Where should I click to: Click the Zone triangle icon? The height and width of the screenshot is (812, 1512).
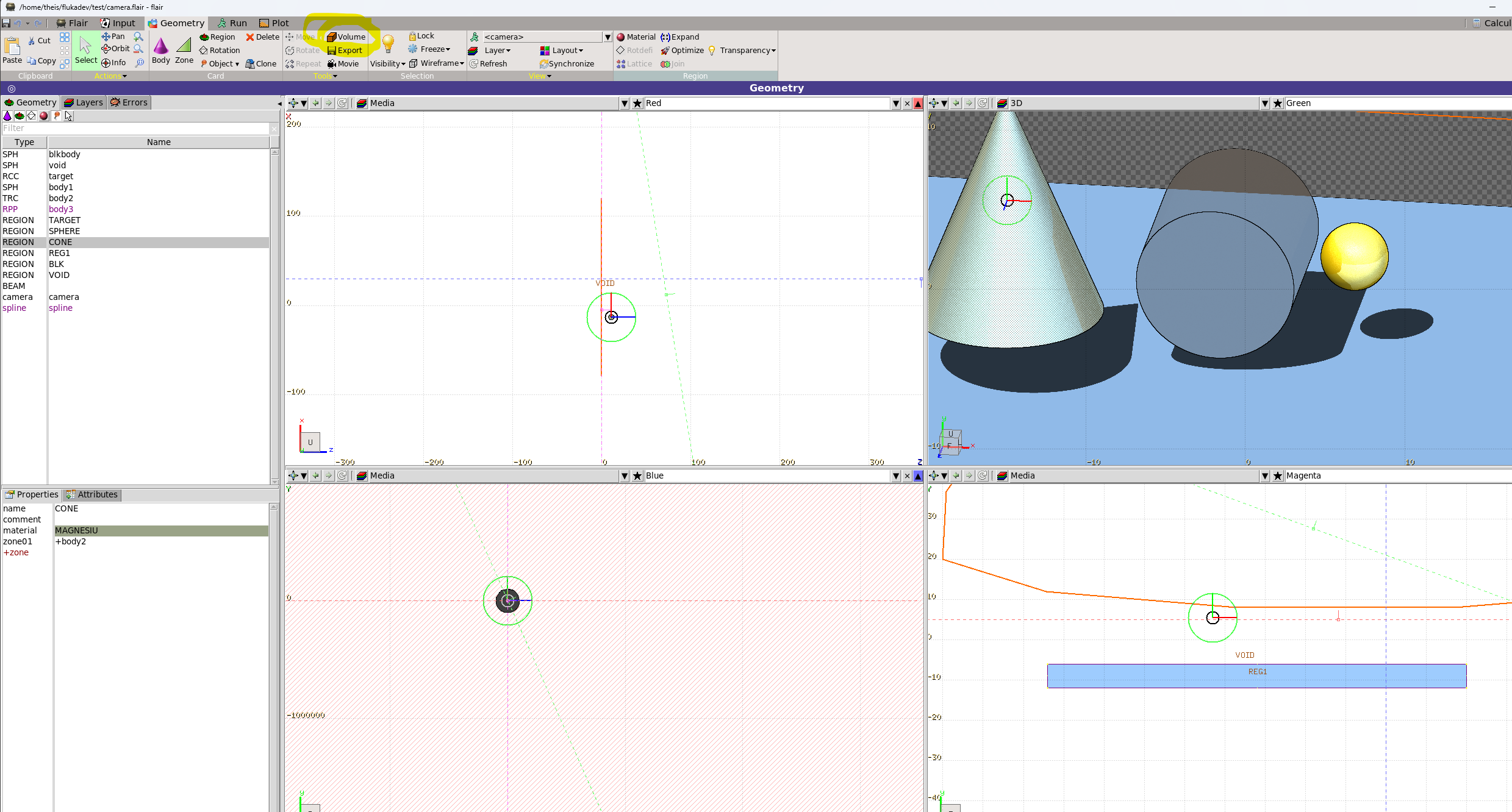pos(184,46)
